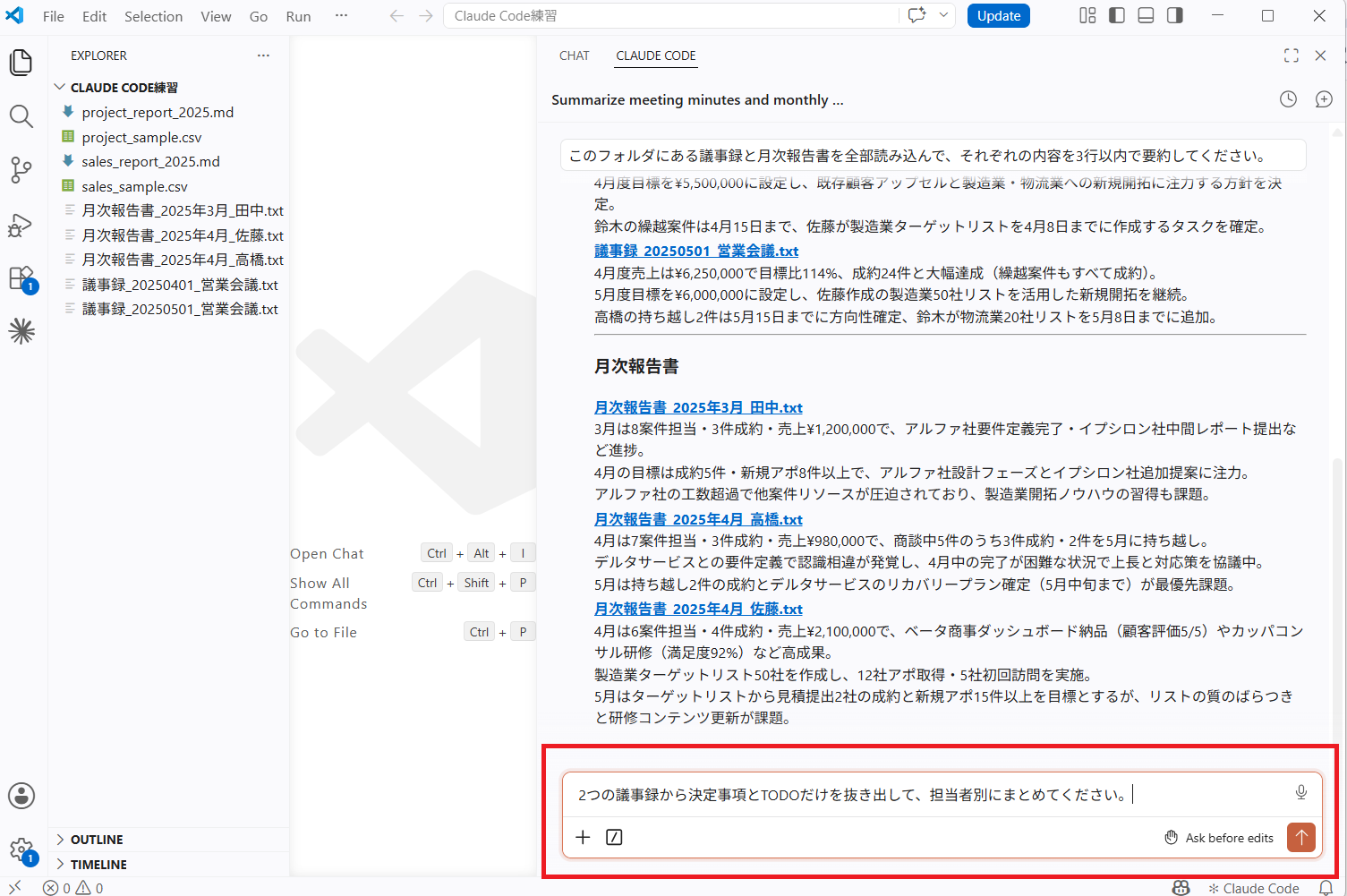This screenshot has width=1347, height=896.
Task: Open the Run menu
Action: pyautogui.click(x=298, y=16)
